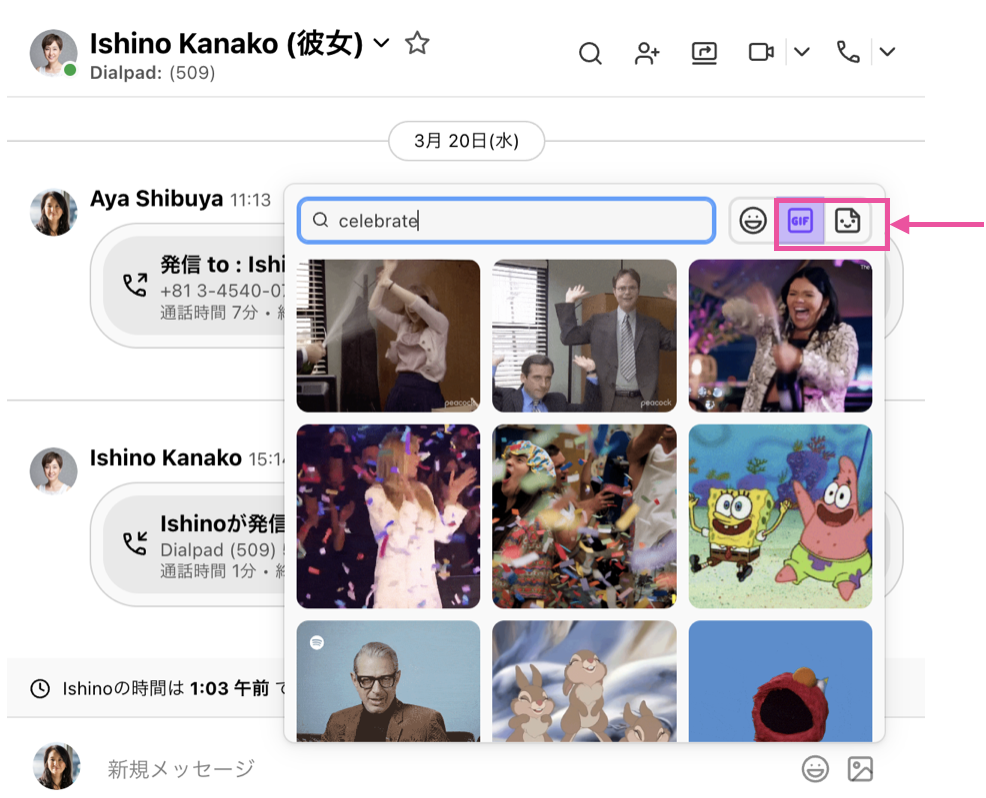Click the Ishino Kanako sender name in chat
The image size is (986, 798).
click(165, 457)
